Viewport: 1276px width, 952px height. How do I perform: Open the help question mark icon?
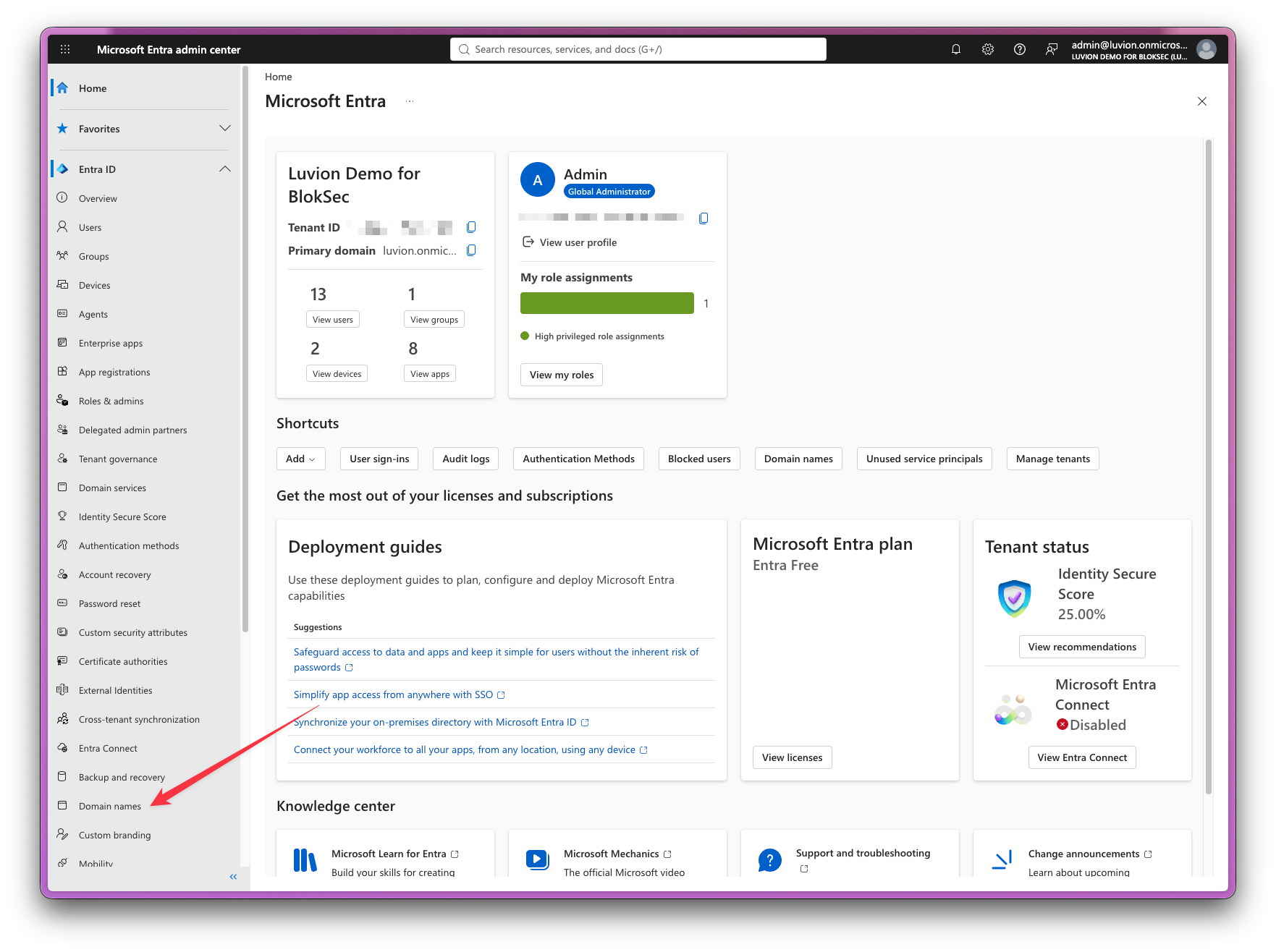tap(1020, 49)
